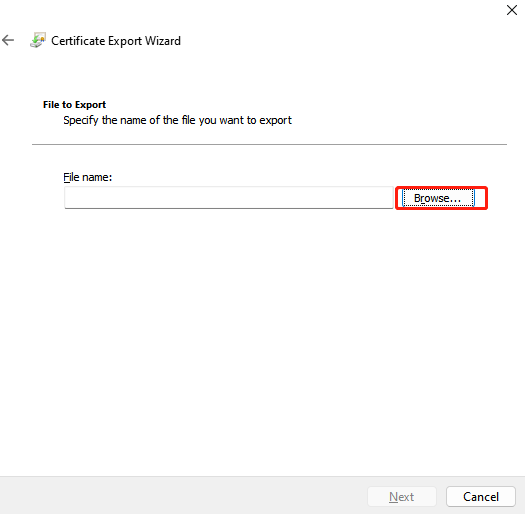Go back using the left arrow icon
This screenshot has width=525, height=514.
pos(8,41)
